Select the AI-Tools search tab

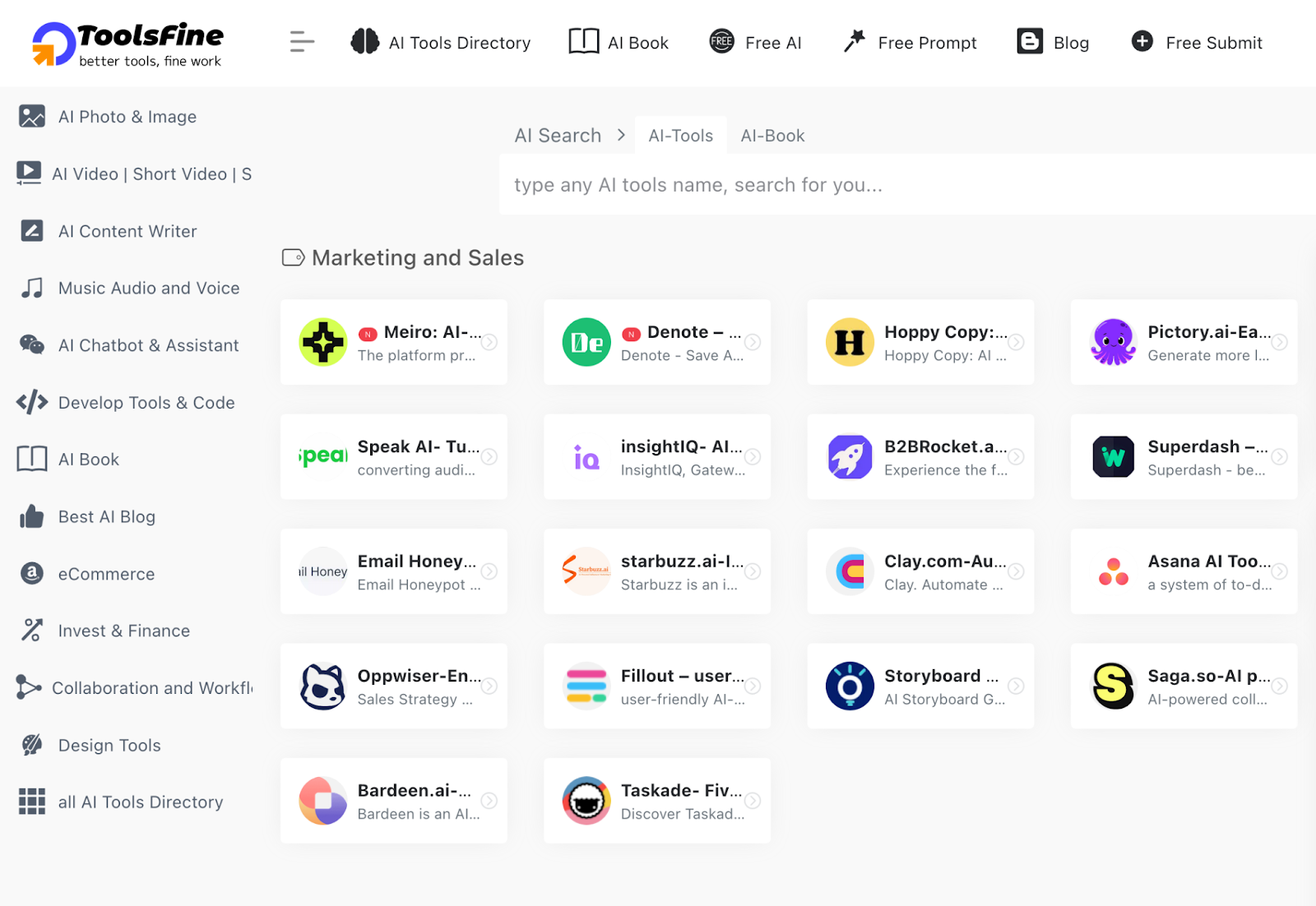pos(681,136)
